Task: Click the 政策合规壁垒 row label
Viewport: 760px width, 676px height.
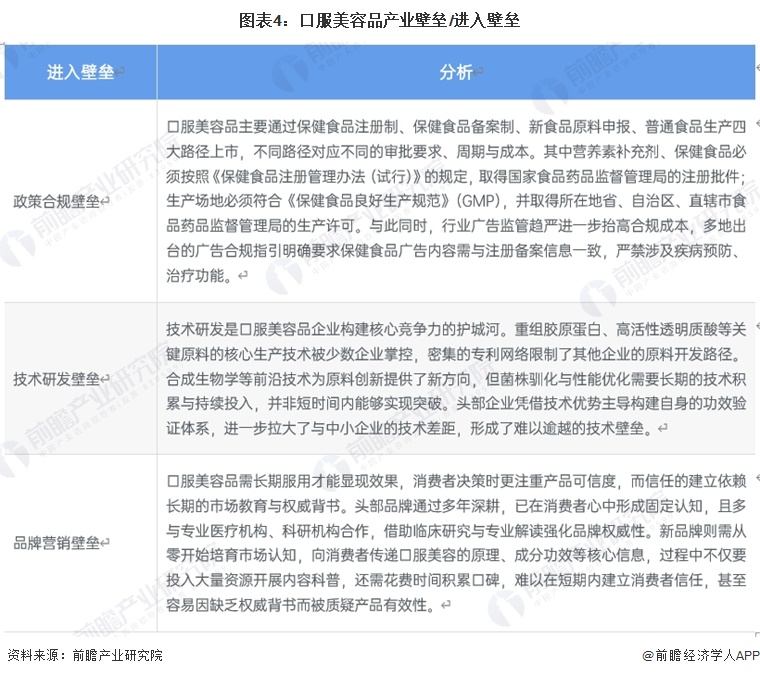Action: (x=56, y=202)
